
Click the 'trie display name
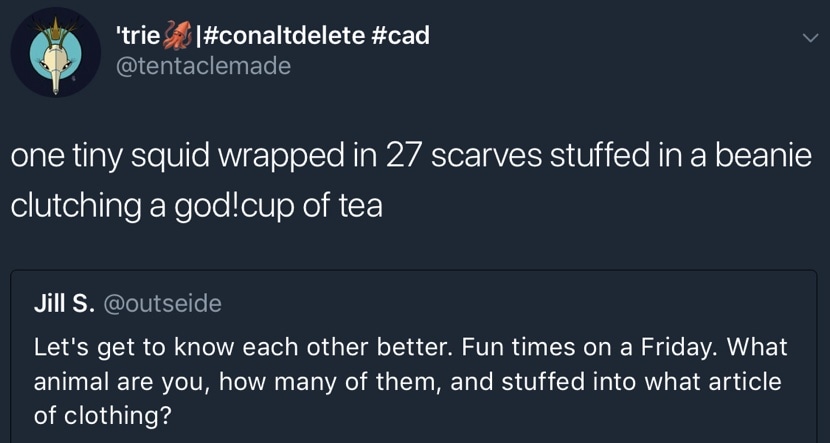139,36
